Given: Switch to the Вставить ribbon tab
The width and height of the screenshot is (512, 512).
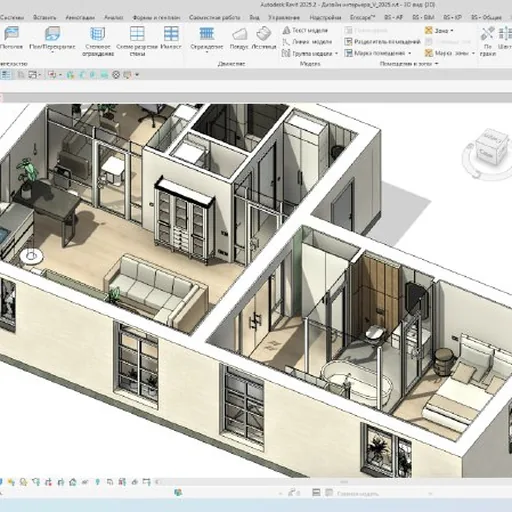Looking at the screenshot, I should tap(45, 17).
